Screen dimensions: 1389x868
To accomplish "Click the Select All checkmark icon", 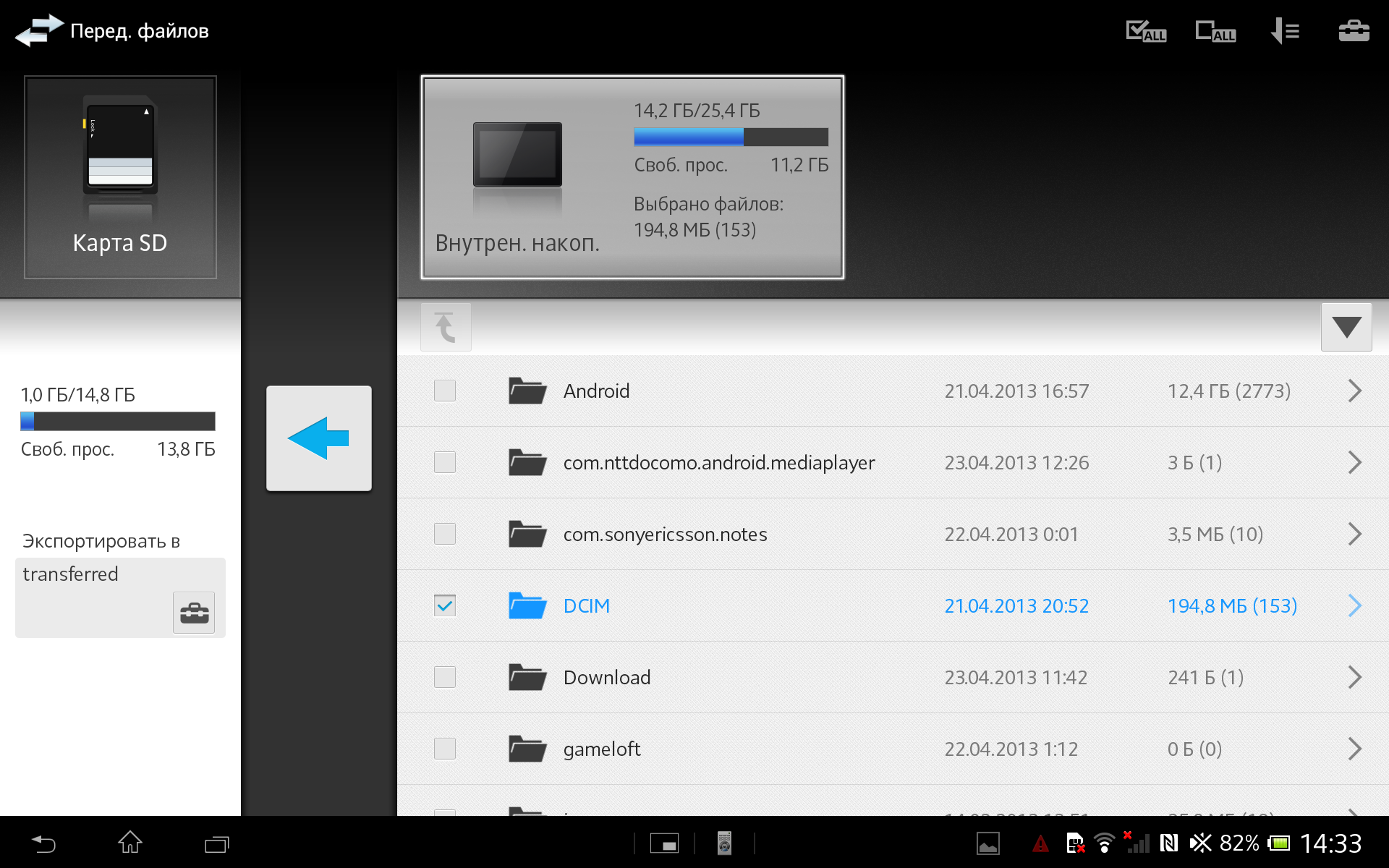I will [x=1145, y=32].
